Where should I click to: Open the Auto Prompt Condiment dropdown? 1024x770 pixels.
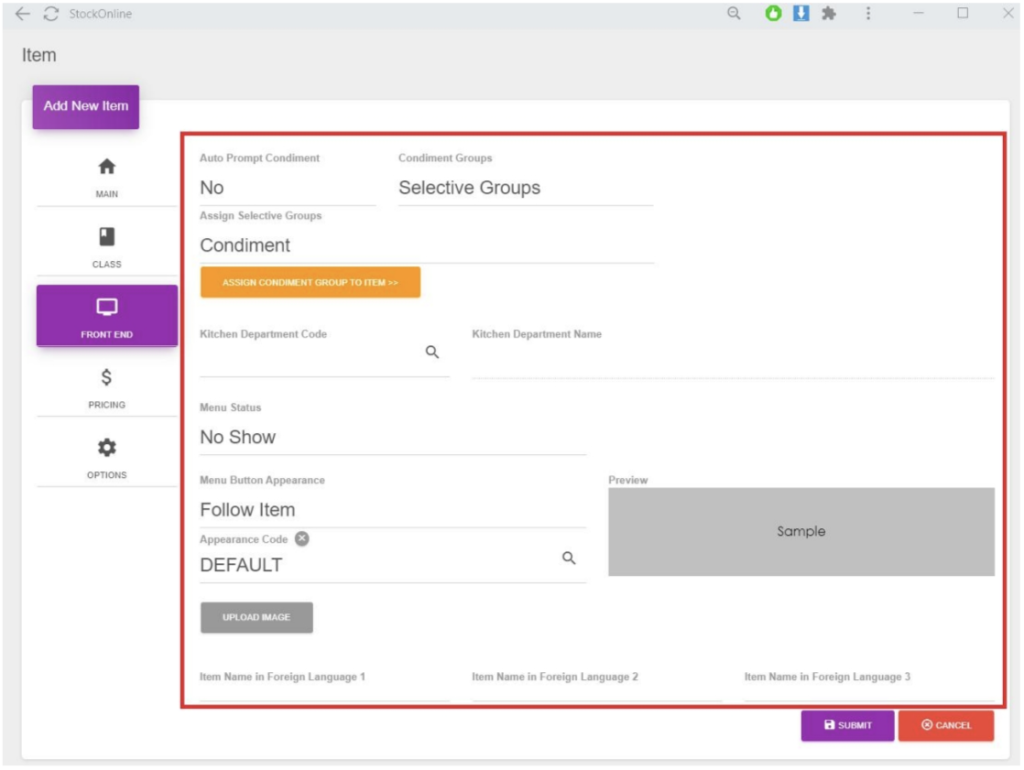[287, 188]
